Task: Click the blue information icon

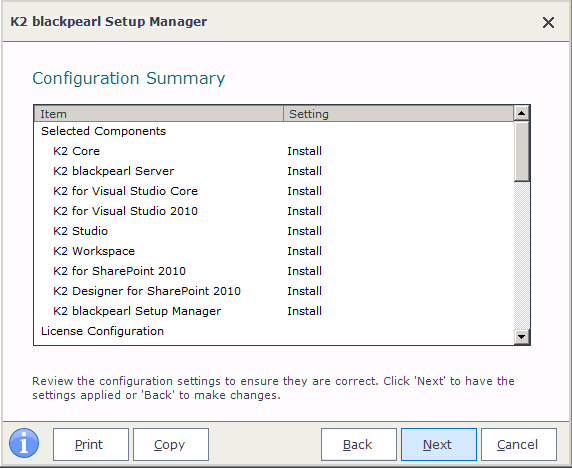Action: pyautogui.click(x=24, y=443)
